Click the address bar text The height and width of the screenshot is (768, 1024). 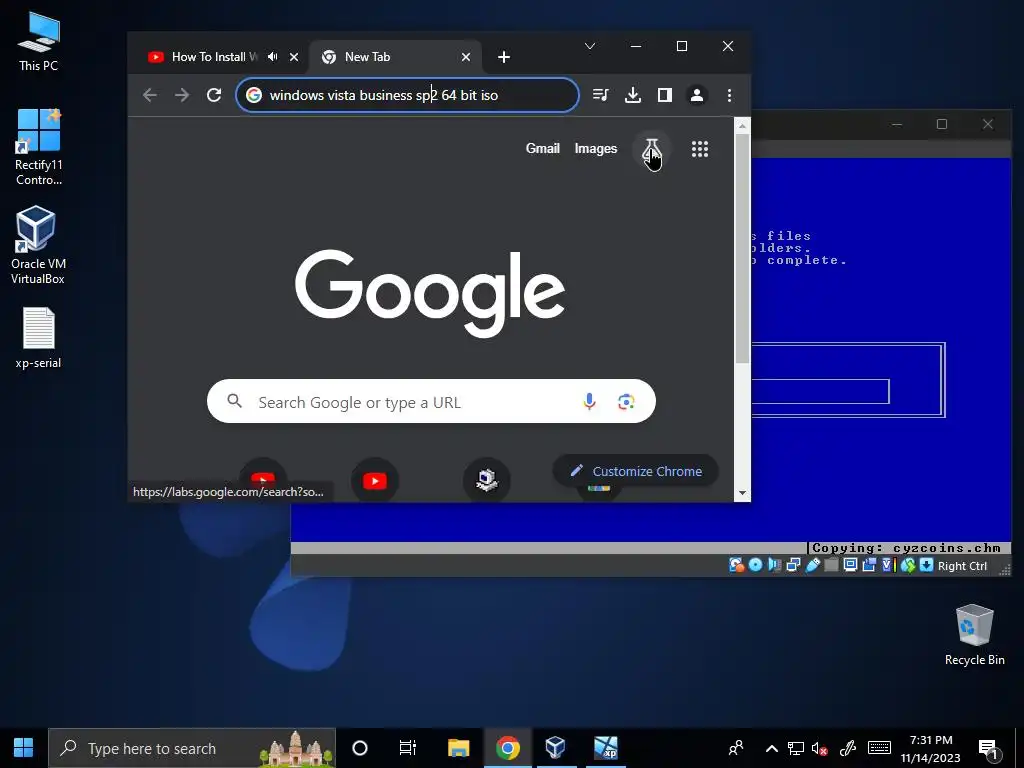[x=384, y=95]
